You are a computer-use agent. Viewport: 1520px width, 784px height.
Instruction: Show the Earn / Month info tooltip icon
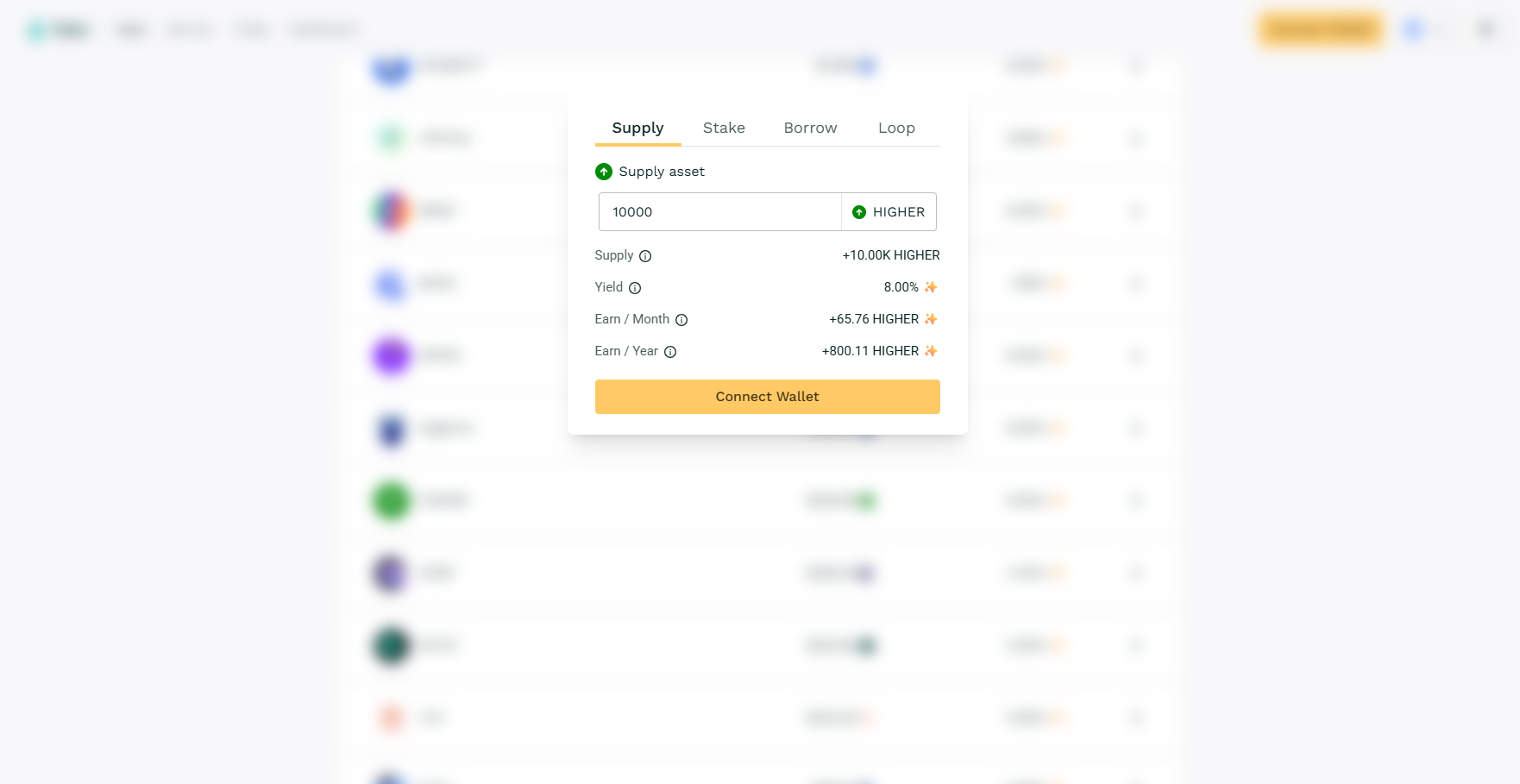[681, 320]
